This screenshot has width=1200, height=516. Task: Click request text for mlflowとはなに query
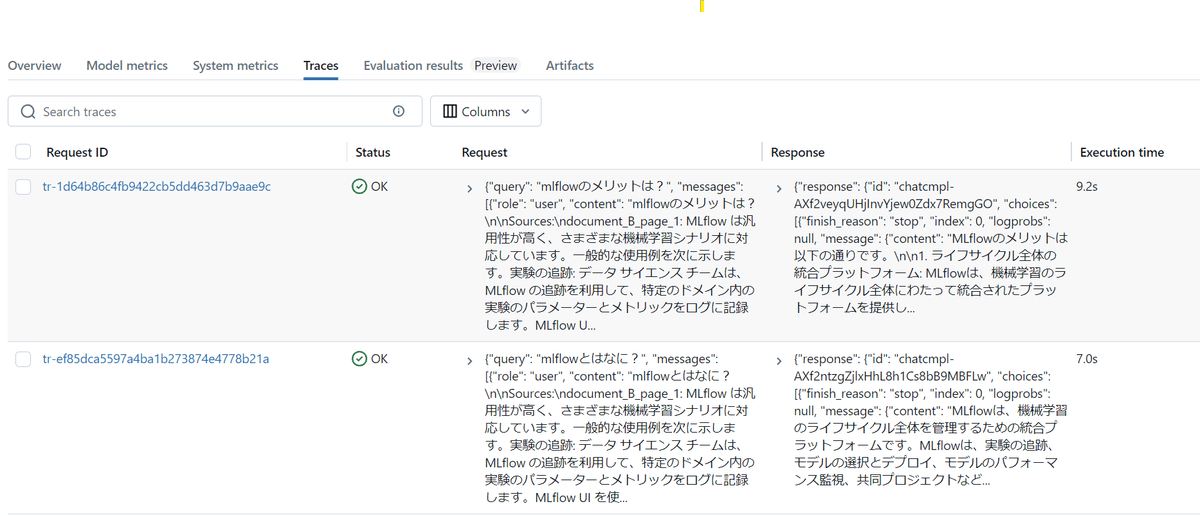coord(620,427)
